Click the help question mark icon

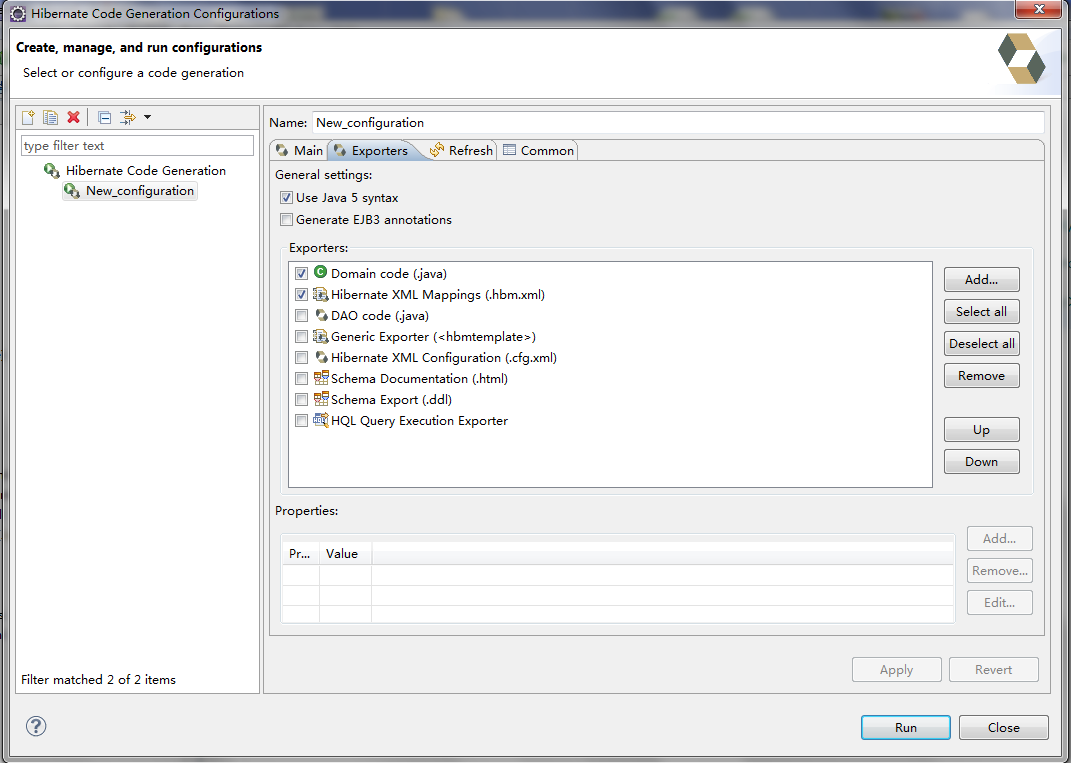tap(36, 727)
